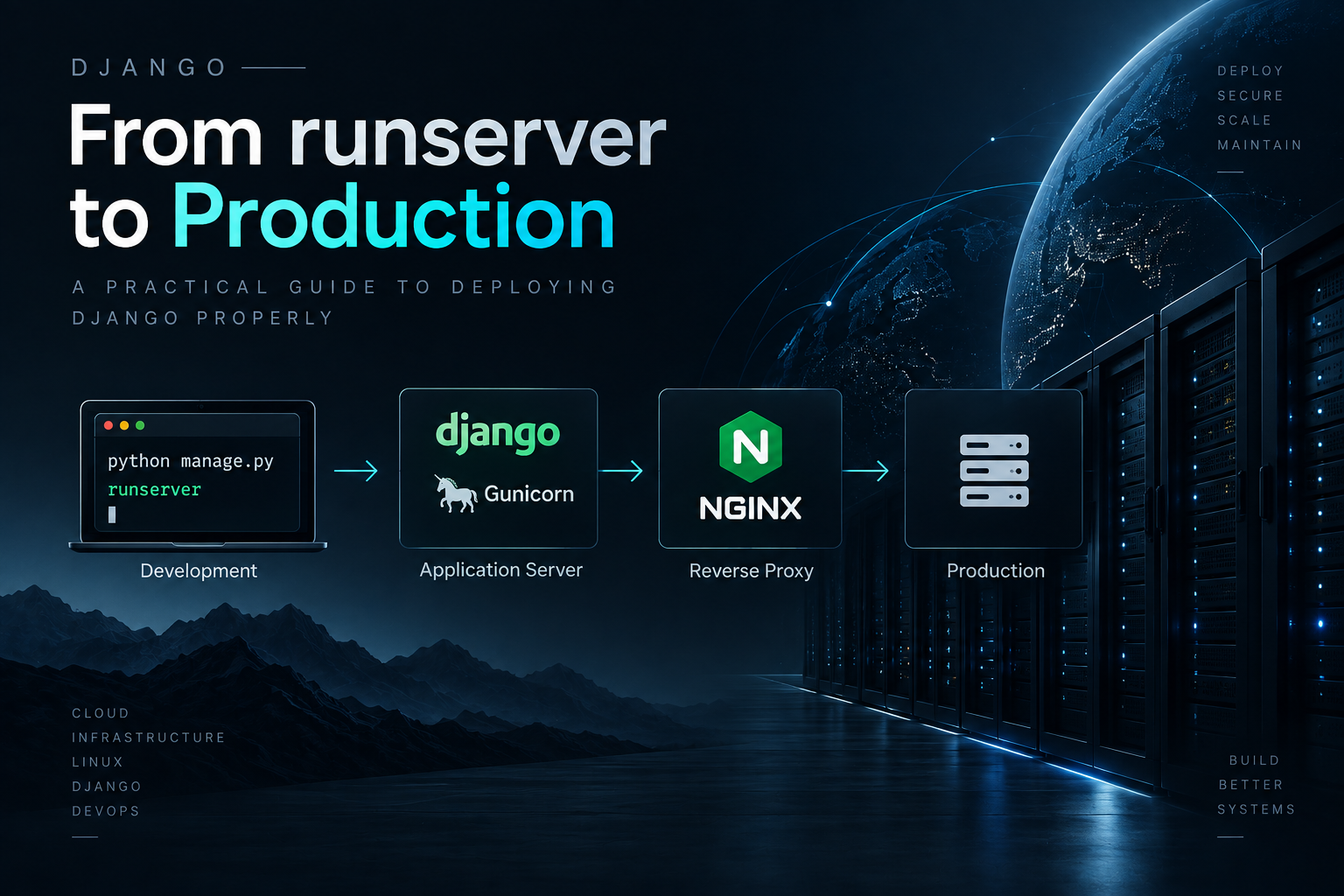Screen dimensions: 1344x896
Task: Click 'CLOUD' in the bottom-left list
Action: point(101,713)
